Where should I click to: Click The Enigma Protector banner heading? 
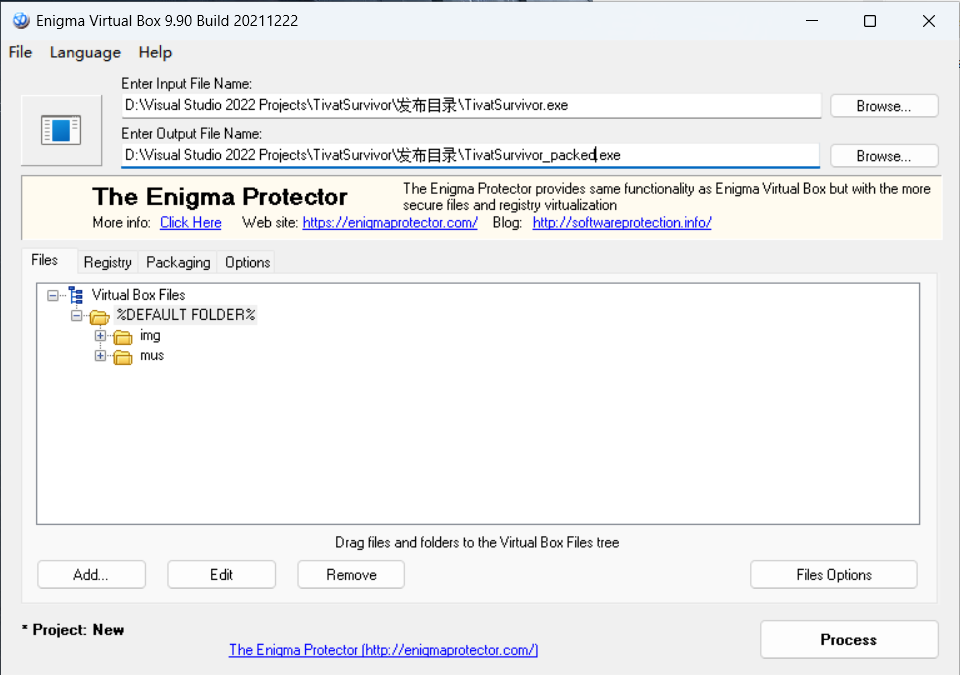[220, 197]
